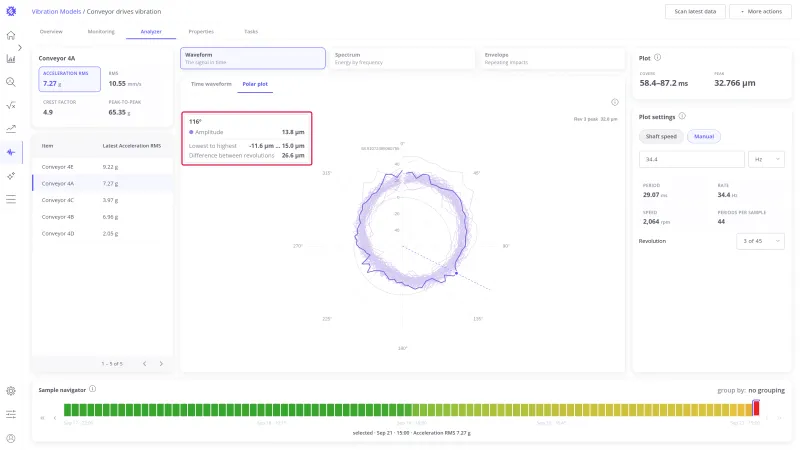Click the 34.4 frequency input field

(x=691, y=159)
